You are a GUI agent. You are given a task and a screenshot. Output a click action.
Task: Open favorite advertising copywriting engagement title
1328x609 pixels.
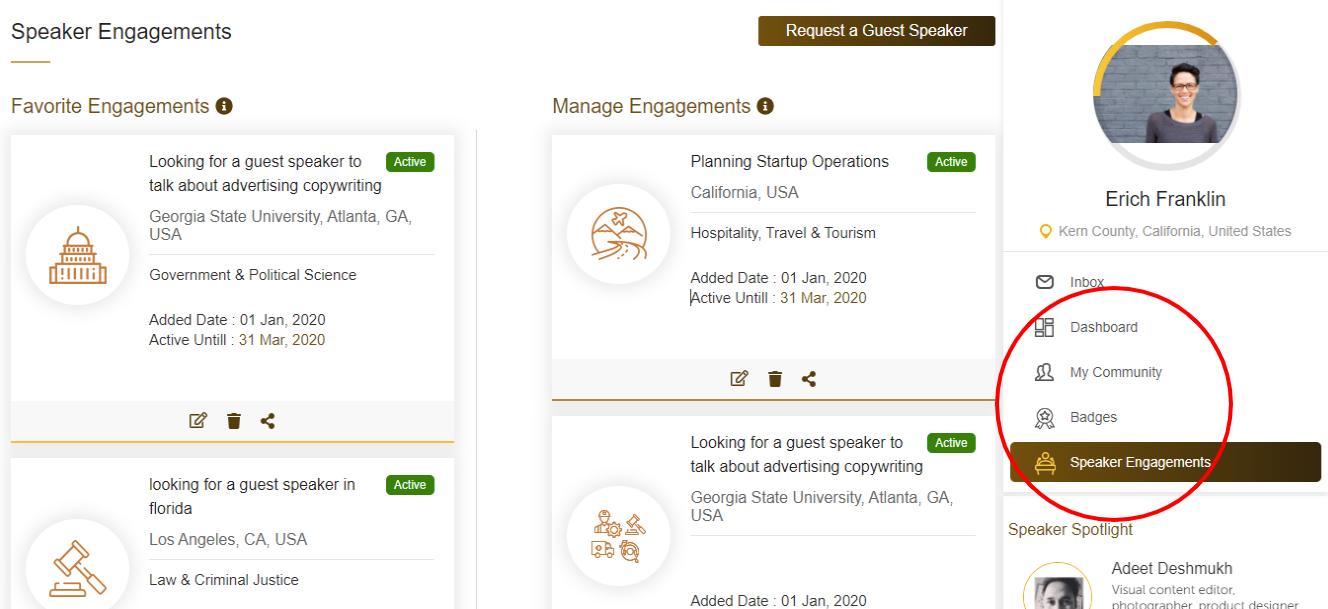265,173
